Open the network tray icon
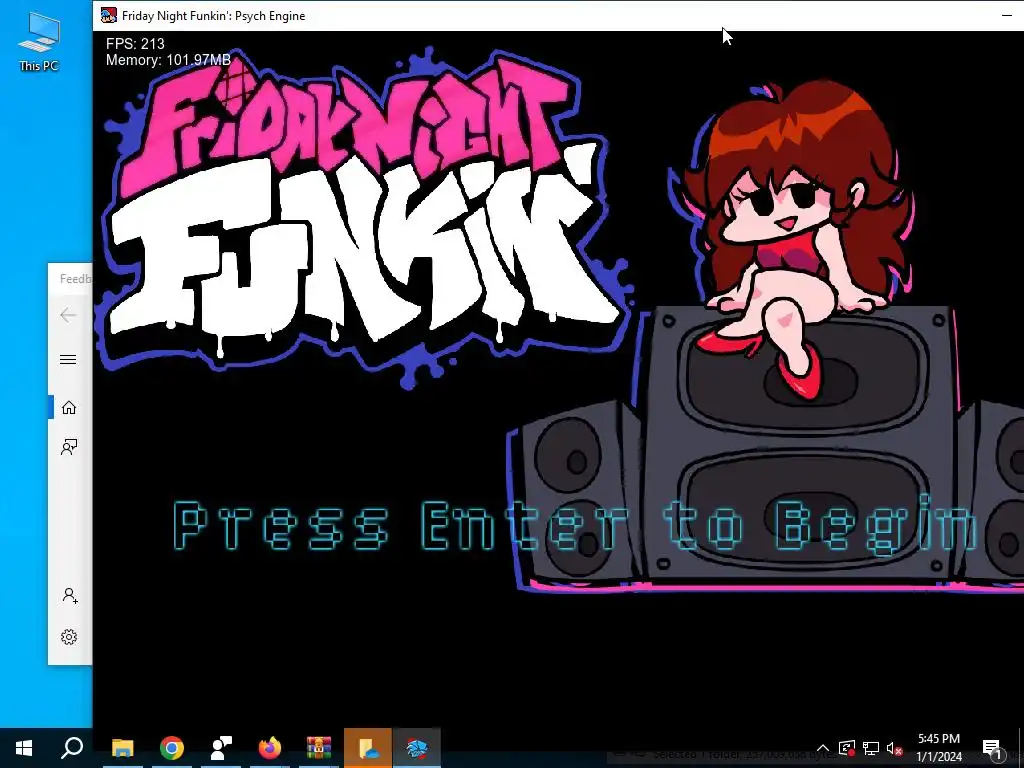 coord(871,748)
